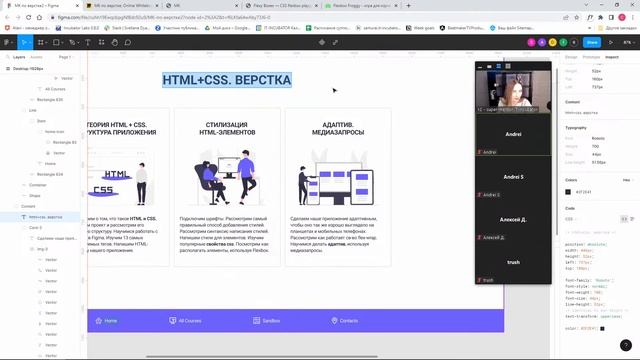Switch to the Design tab

click(x=571, y=57)
